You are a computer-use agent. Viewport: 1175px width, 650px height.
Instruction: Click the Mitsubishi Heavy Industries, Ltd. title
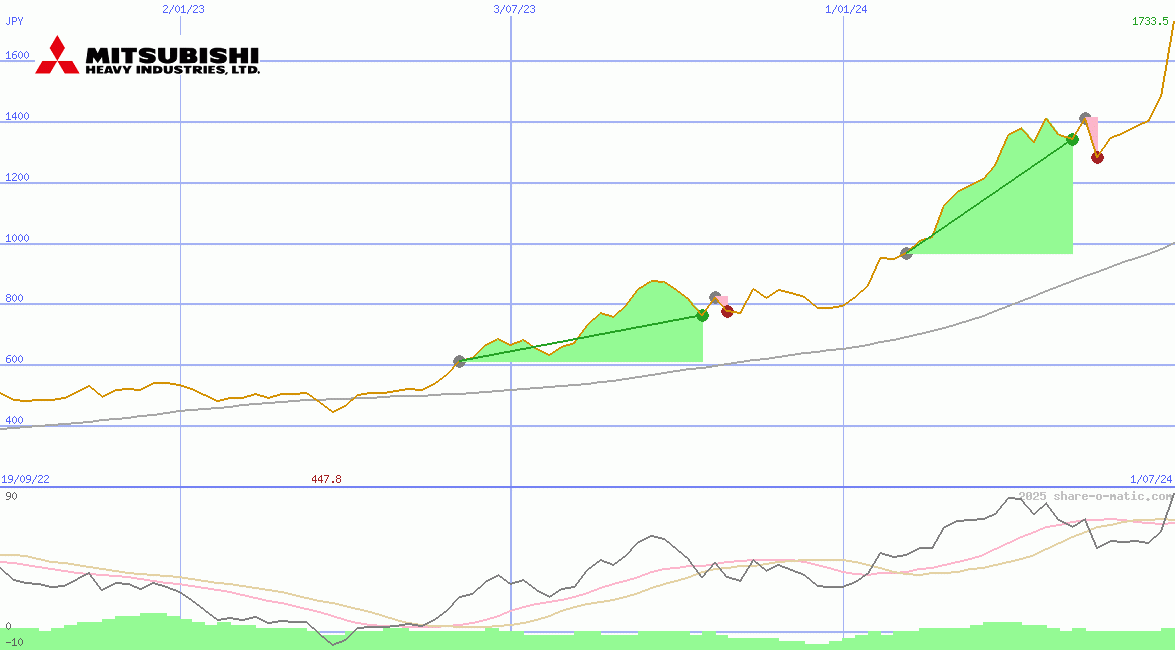click(x=172, y=61)
